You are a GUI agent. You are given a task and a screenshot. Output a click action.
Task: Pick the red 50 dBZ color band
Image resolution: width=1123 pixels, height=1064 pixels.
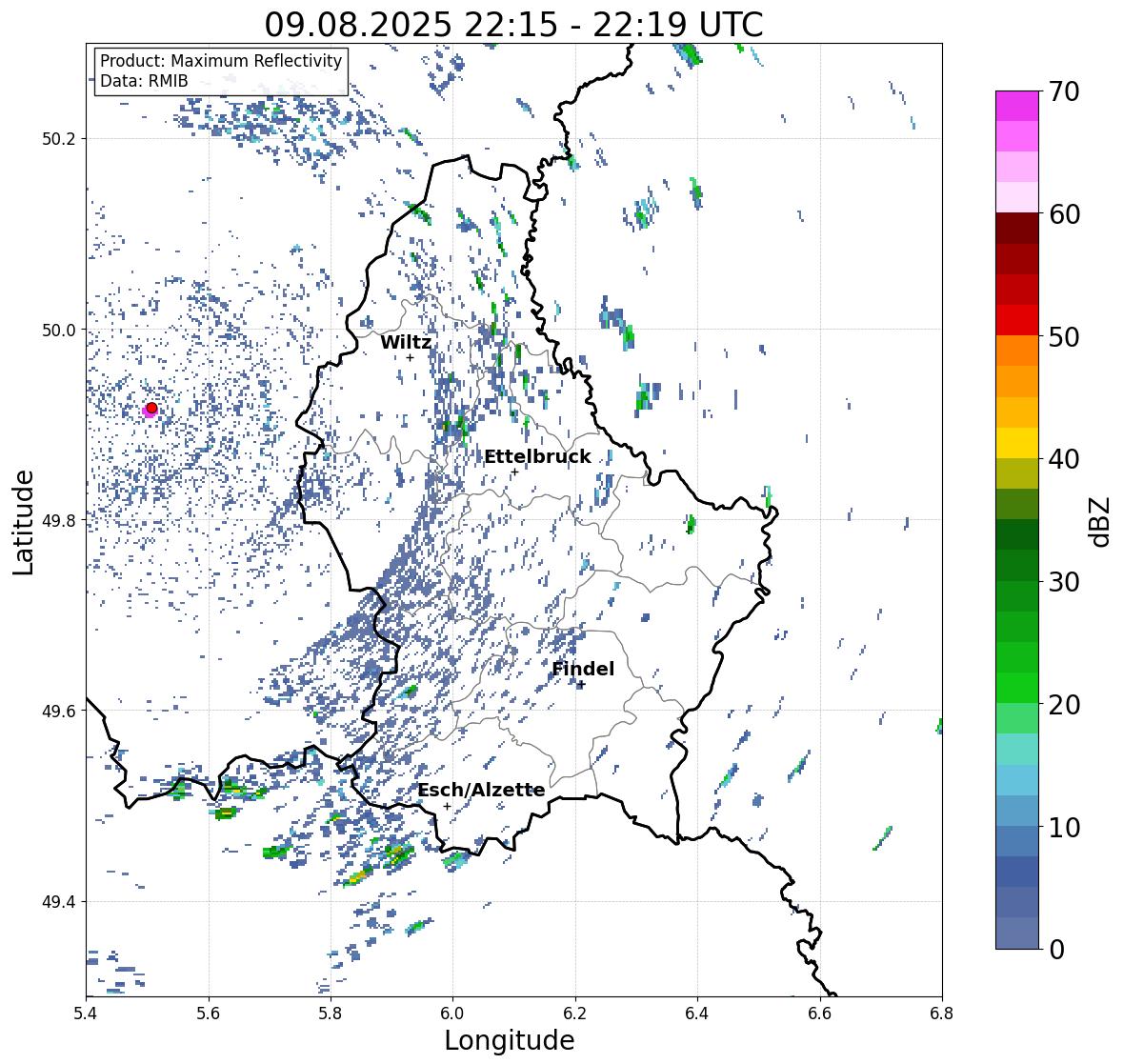tap(1017, 320)
